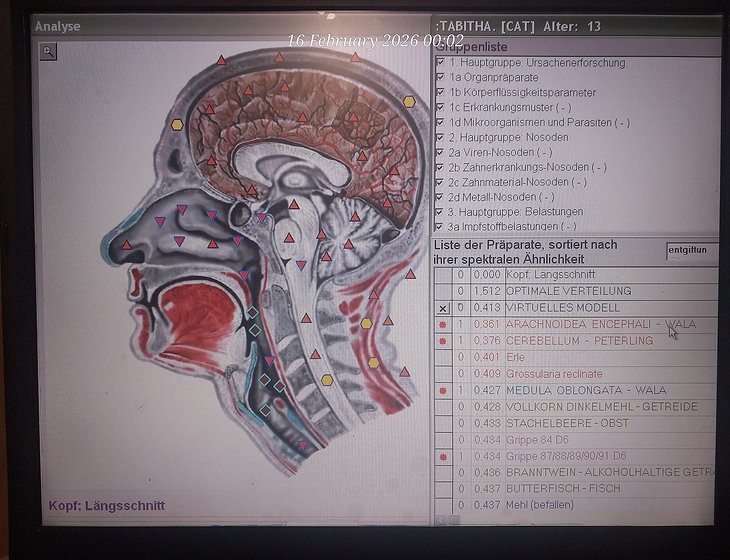This screenshot has width=730, height=560.
Task: Uncheck 1a Organpräparate group checkbox
Action: 440,77
